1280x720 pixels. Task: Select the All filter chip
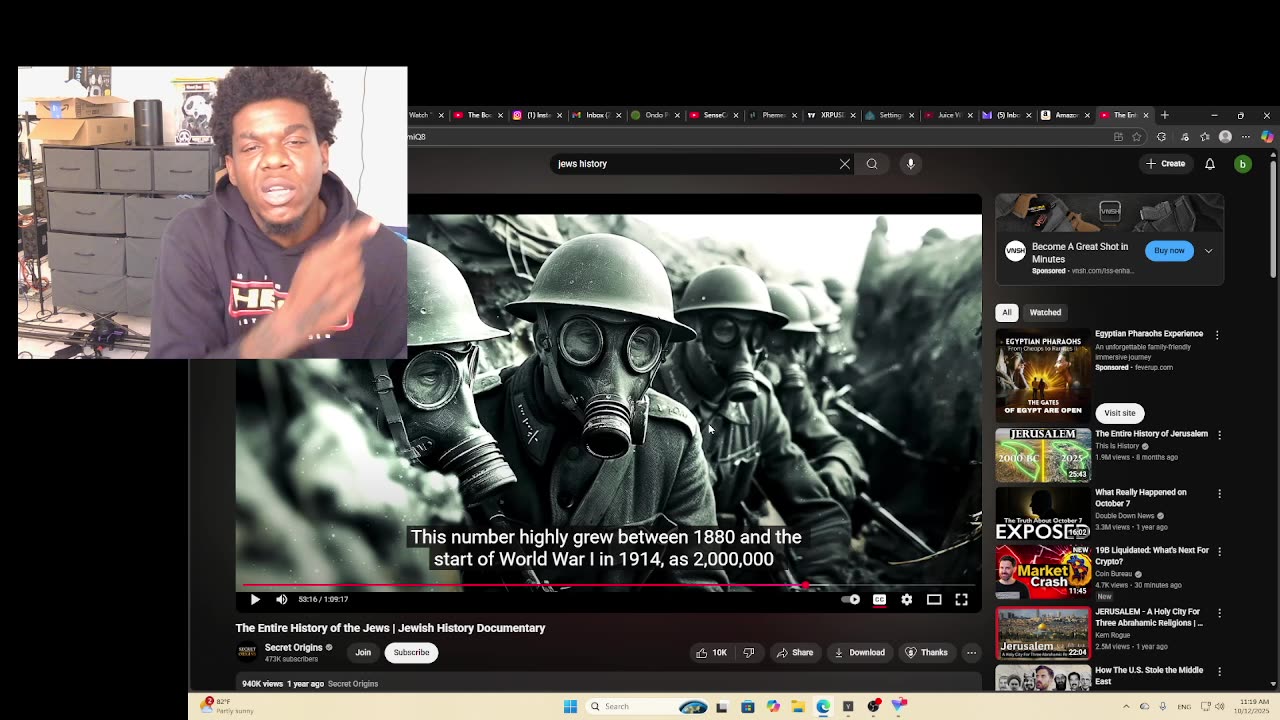click(x=1007, y=312)
